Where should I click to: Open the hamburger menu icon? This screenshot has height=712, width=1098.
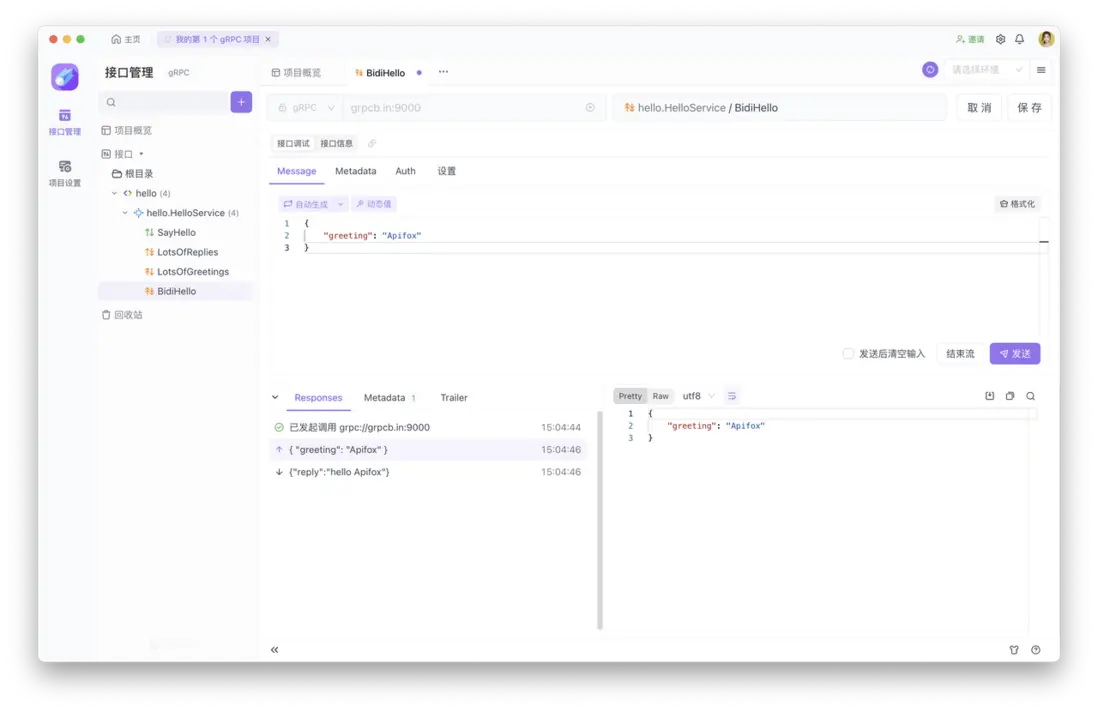[x=1041, y=70]
